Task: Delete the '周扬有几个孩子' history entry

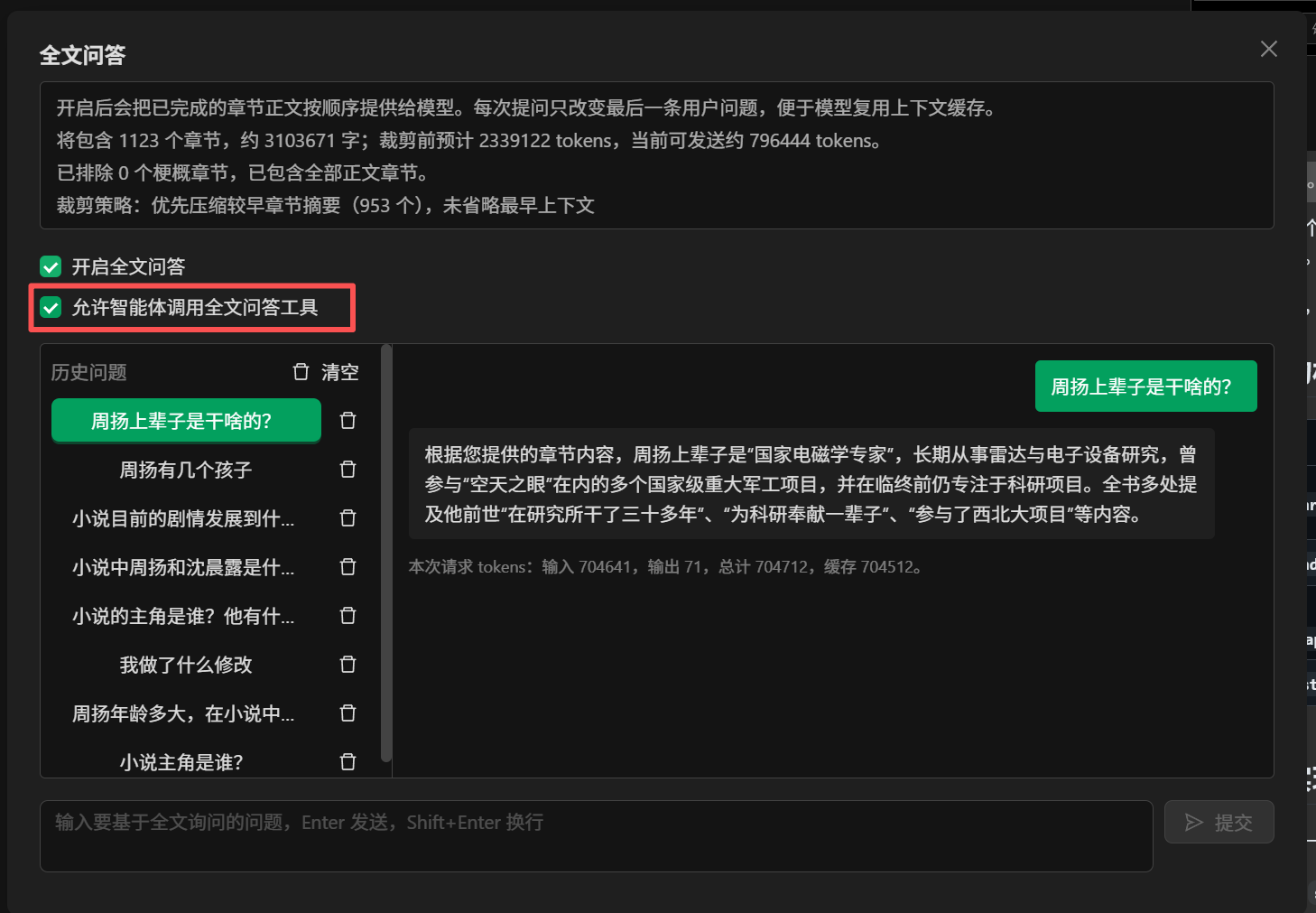Action: [348, 470]
